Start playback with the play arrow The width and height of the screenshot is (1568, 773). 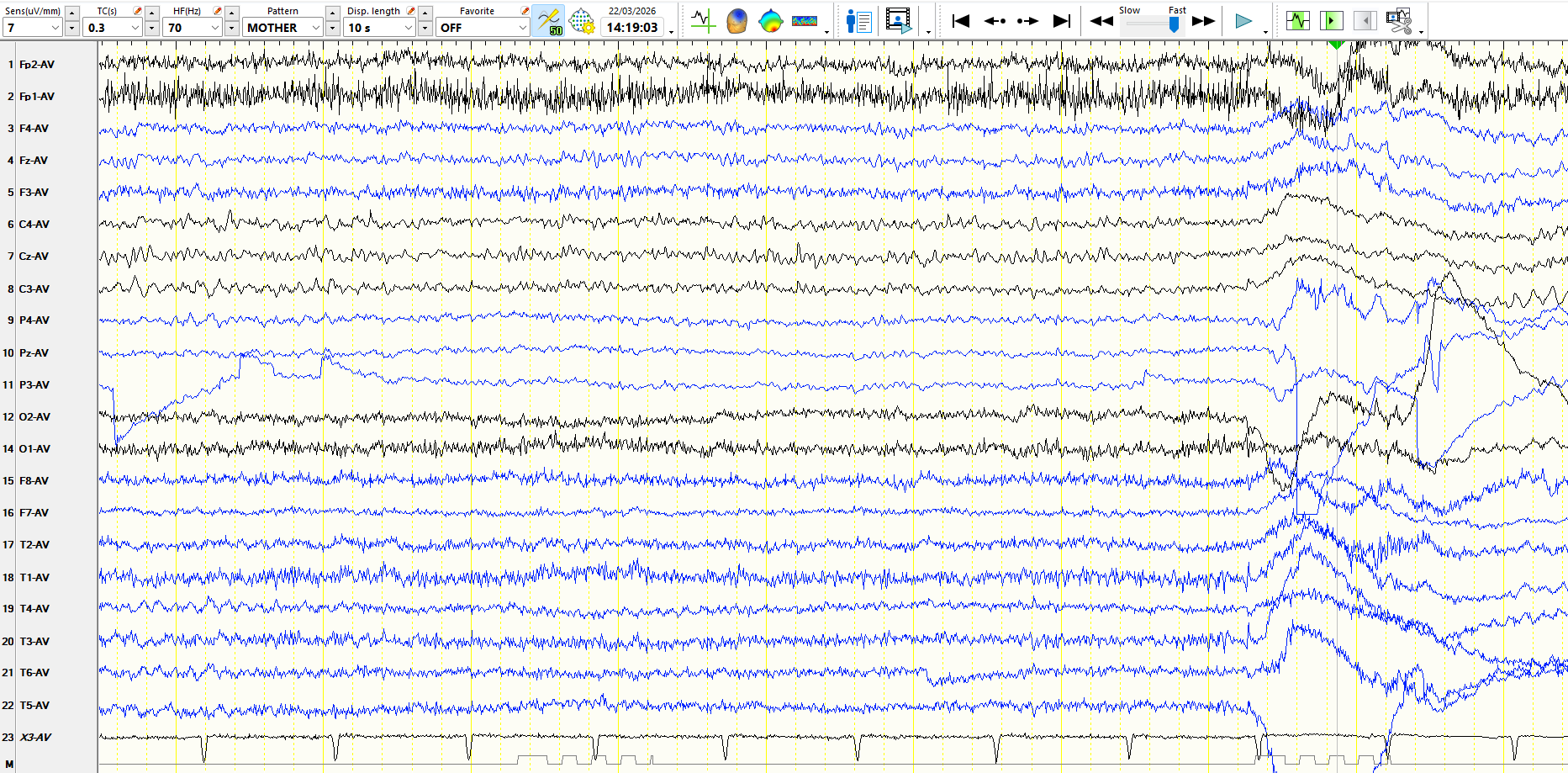[x=1243, y=21]
